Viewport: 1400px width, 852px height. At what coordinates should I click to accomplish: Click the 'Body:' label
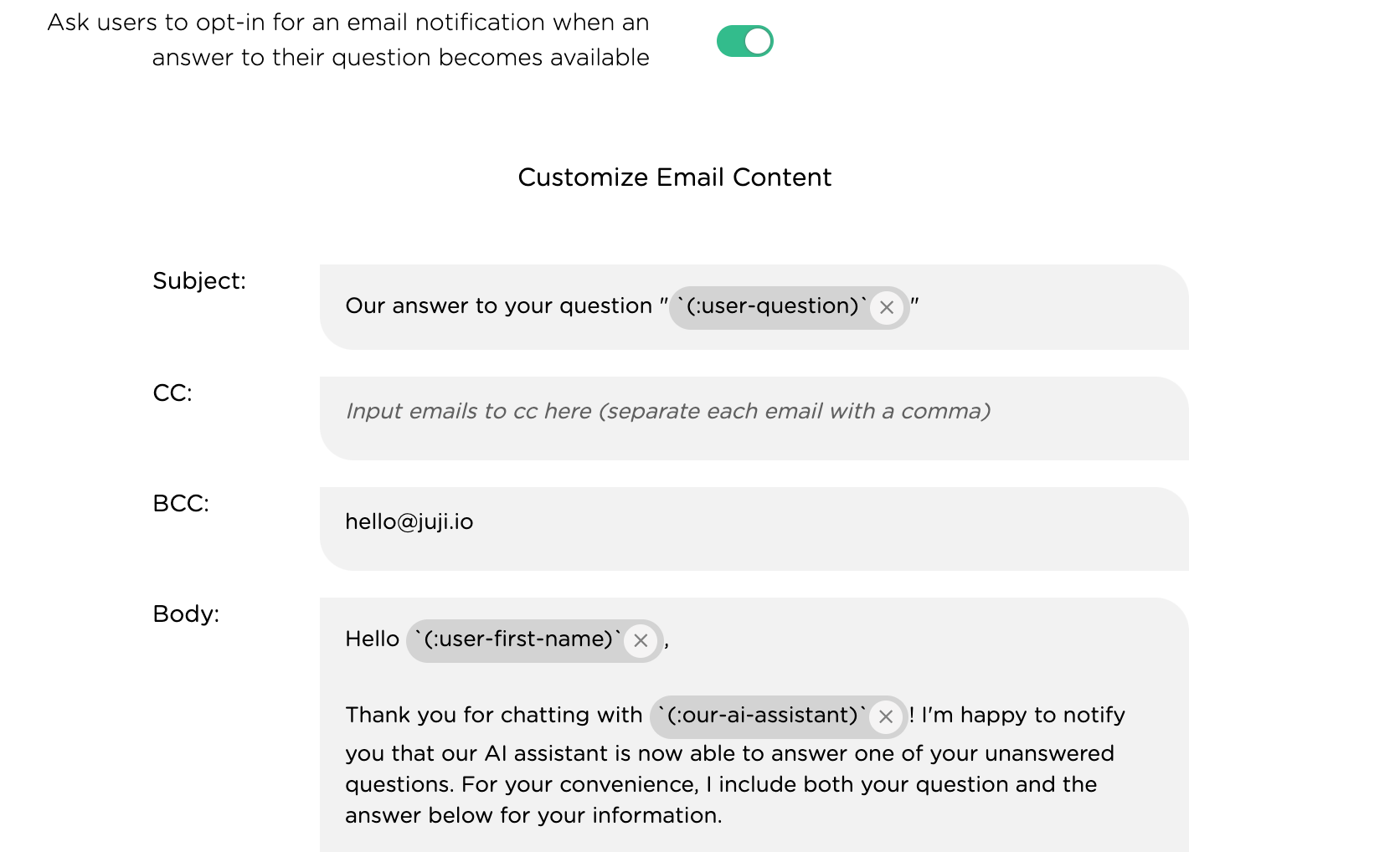point(186,614)
